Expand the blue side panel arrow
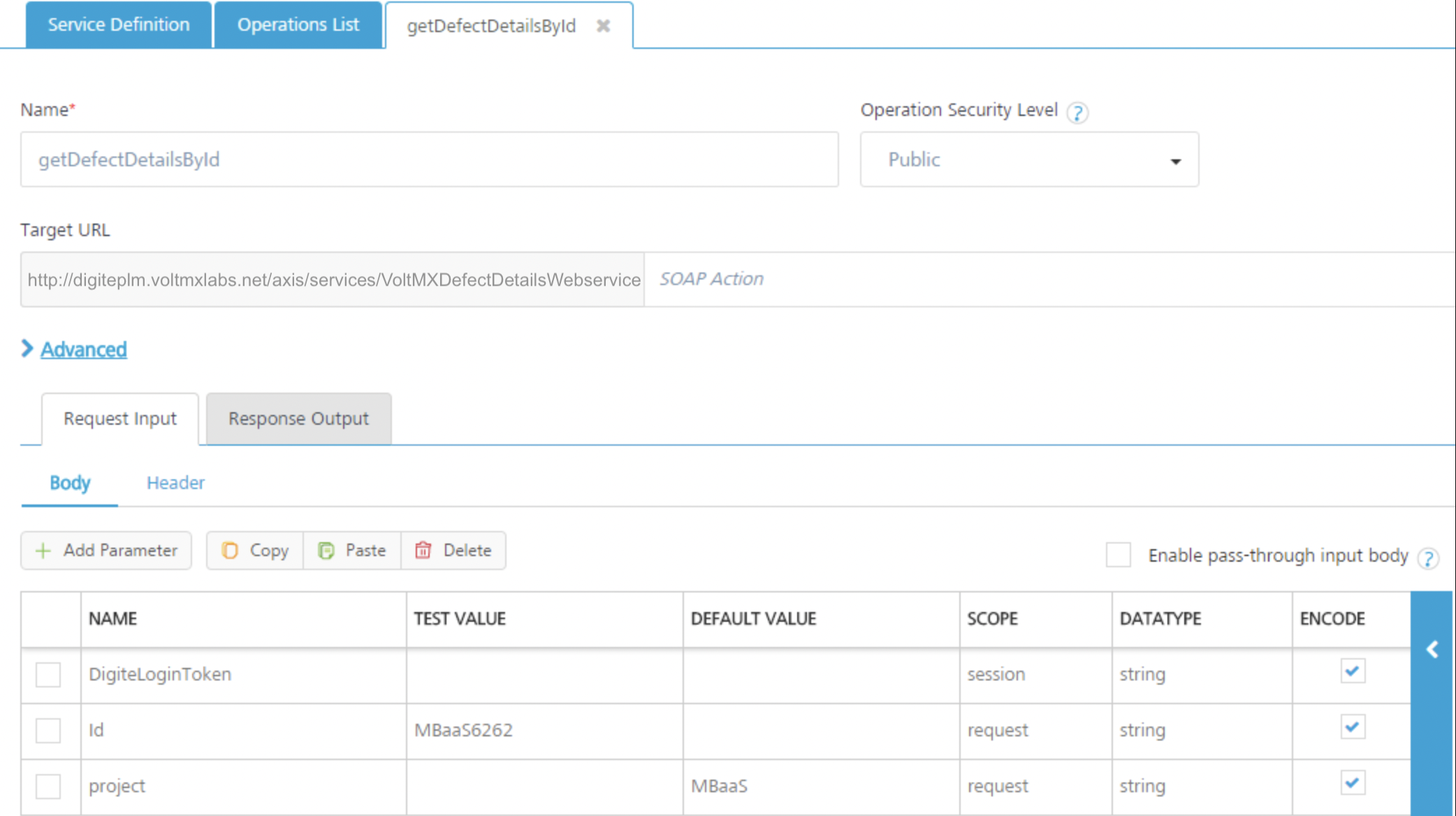1456x816 pixels. pos(1432,649)
